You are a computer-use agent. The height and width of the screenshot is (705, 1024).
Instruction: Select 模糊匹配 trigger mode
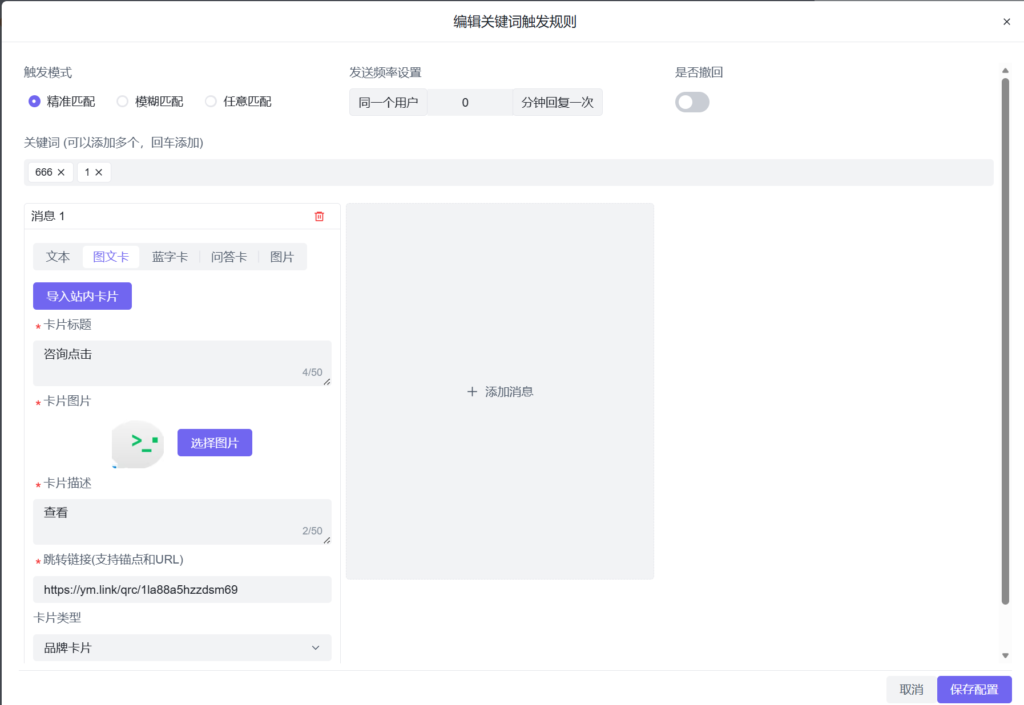coord(123,101)
